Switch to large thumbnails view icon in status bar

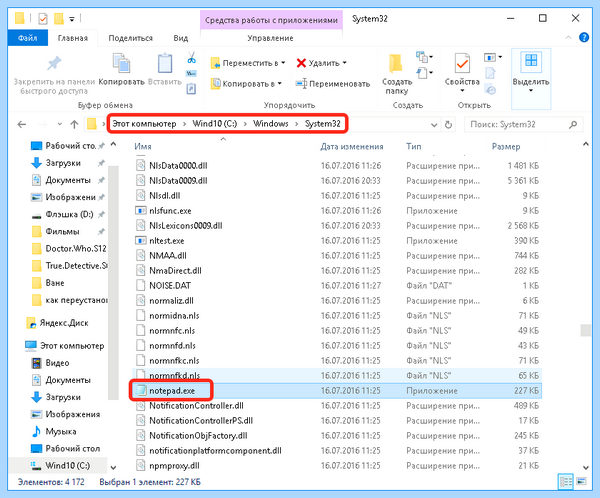point(581,482)
